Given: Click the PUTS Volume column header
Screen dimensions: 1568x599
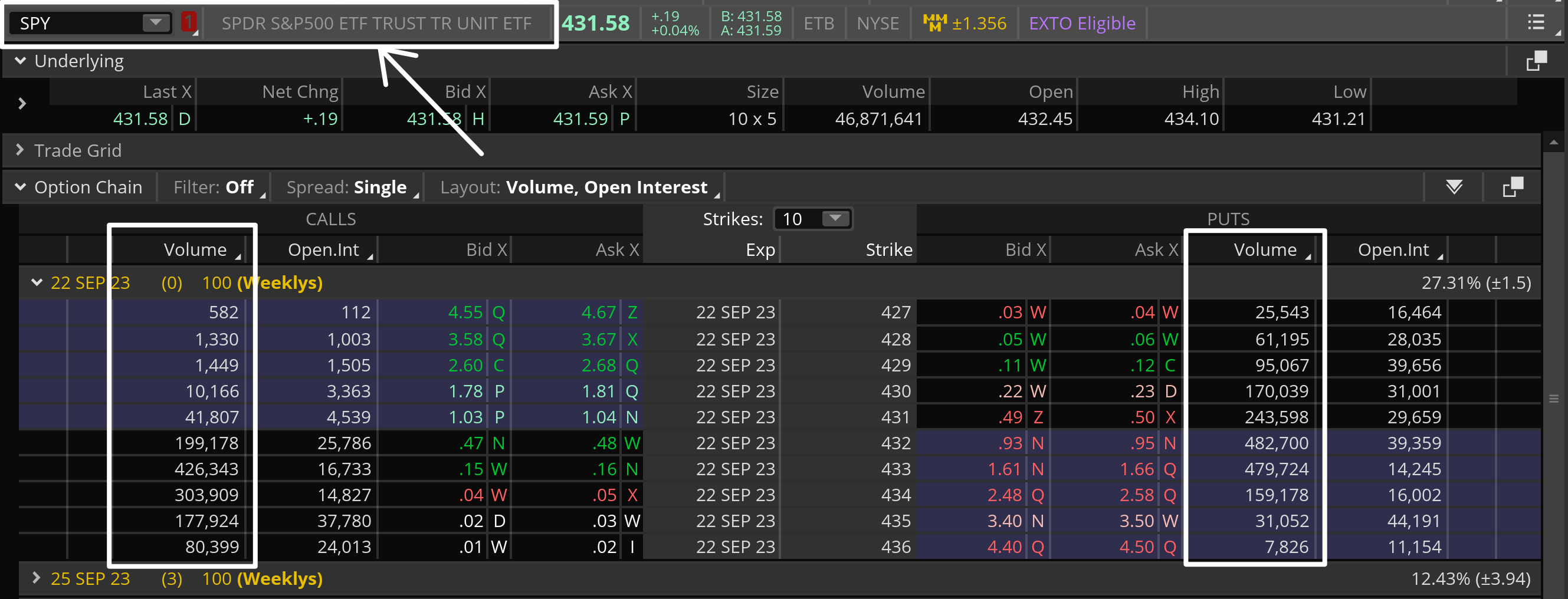Looking at the screenshot, I should [1265, 250].
